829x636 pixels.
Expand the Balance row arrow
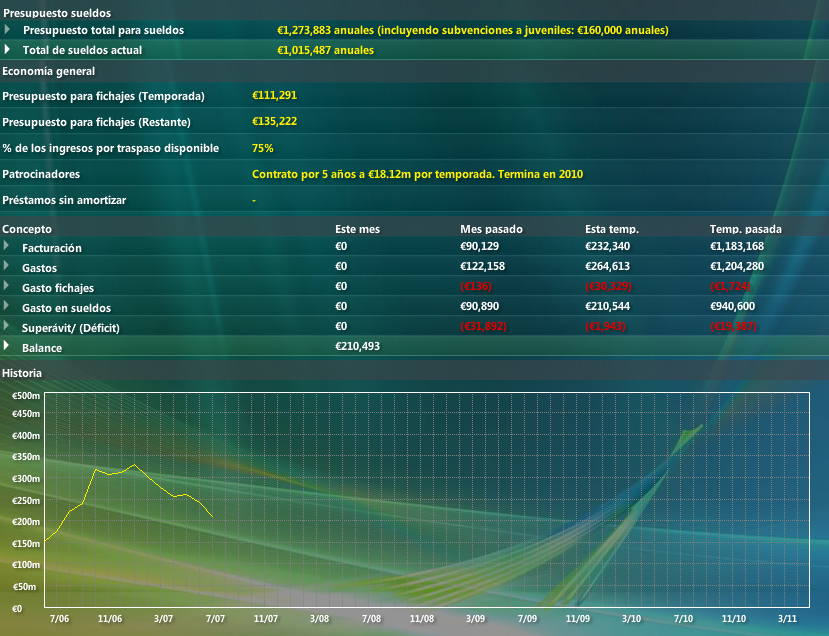6,346
